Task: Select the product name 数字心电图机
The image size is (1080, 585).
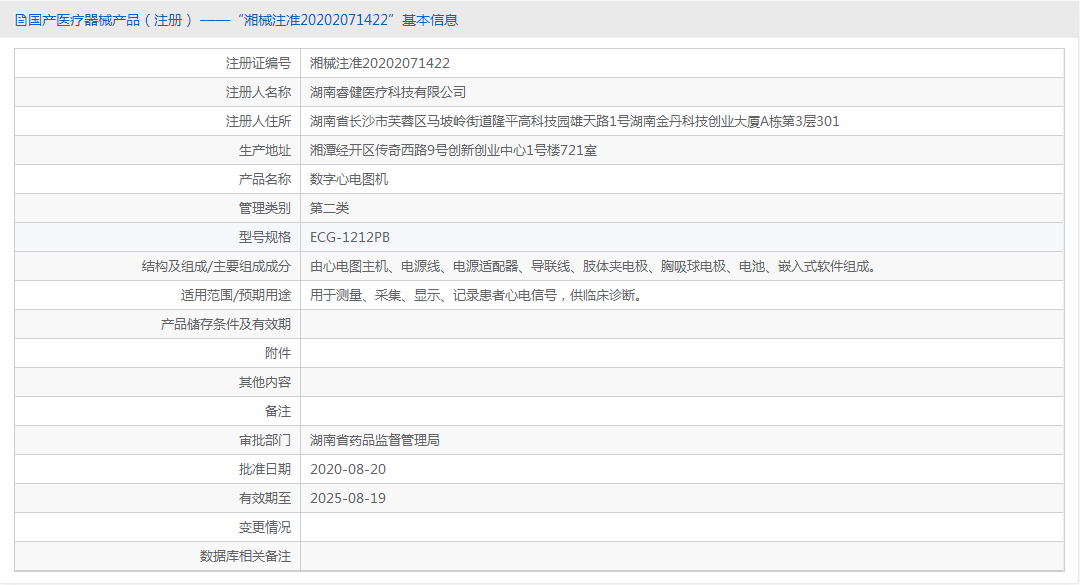Action: 349,179
